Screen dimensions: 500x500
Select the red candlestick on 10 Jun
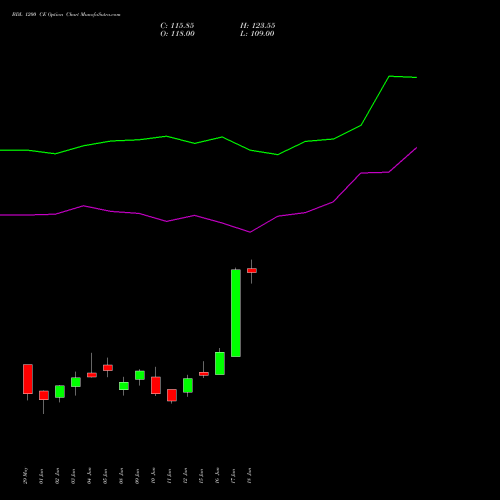[156, 385]
